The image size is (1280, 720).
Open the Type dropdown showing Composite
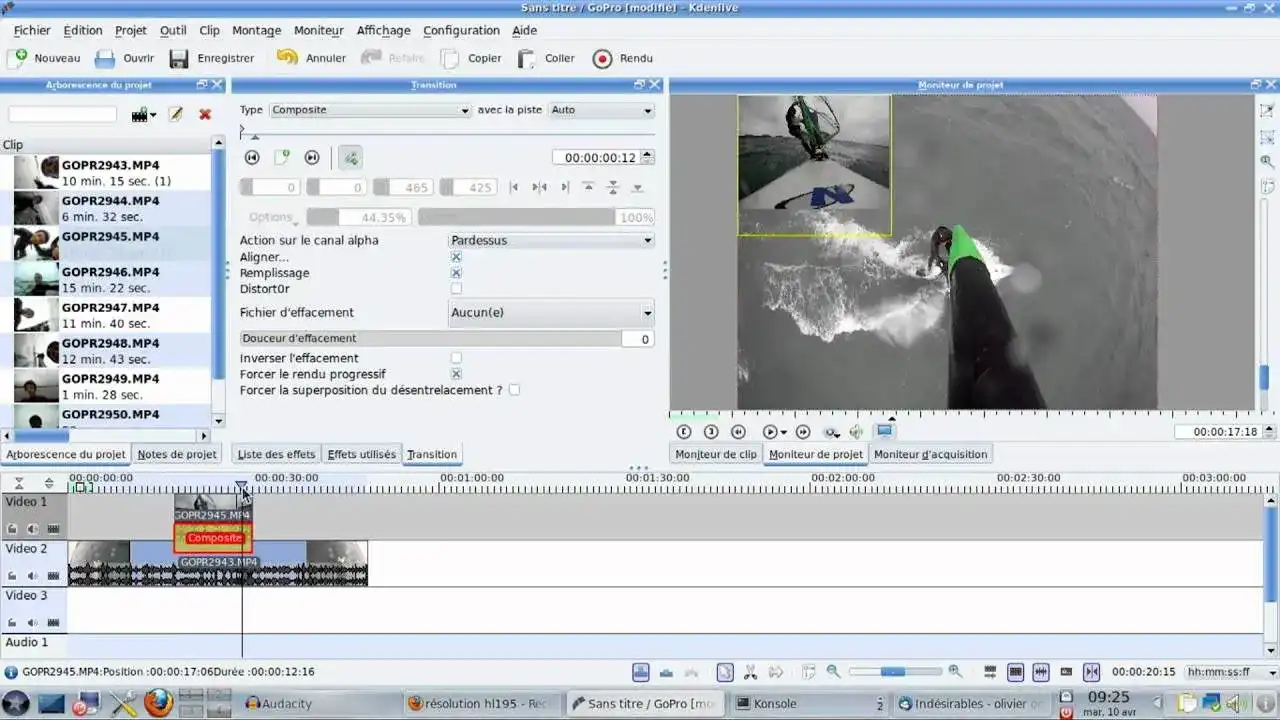tap(370, 110)
